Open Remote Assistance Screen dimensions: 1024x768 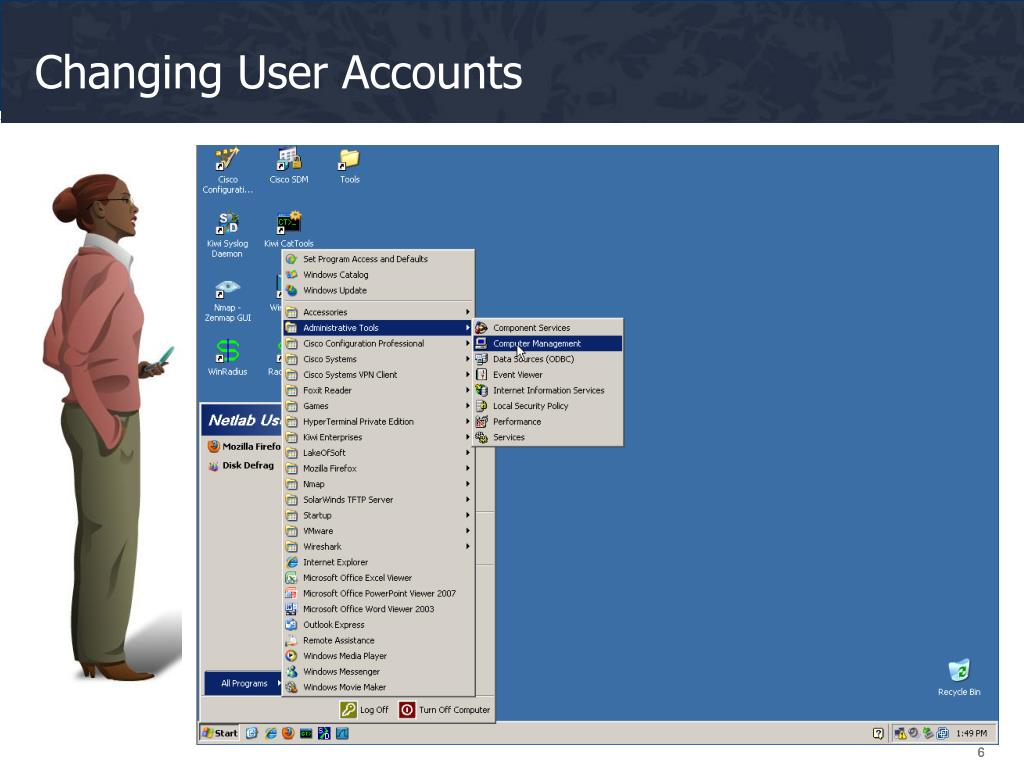[x=378, y=641]
